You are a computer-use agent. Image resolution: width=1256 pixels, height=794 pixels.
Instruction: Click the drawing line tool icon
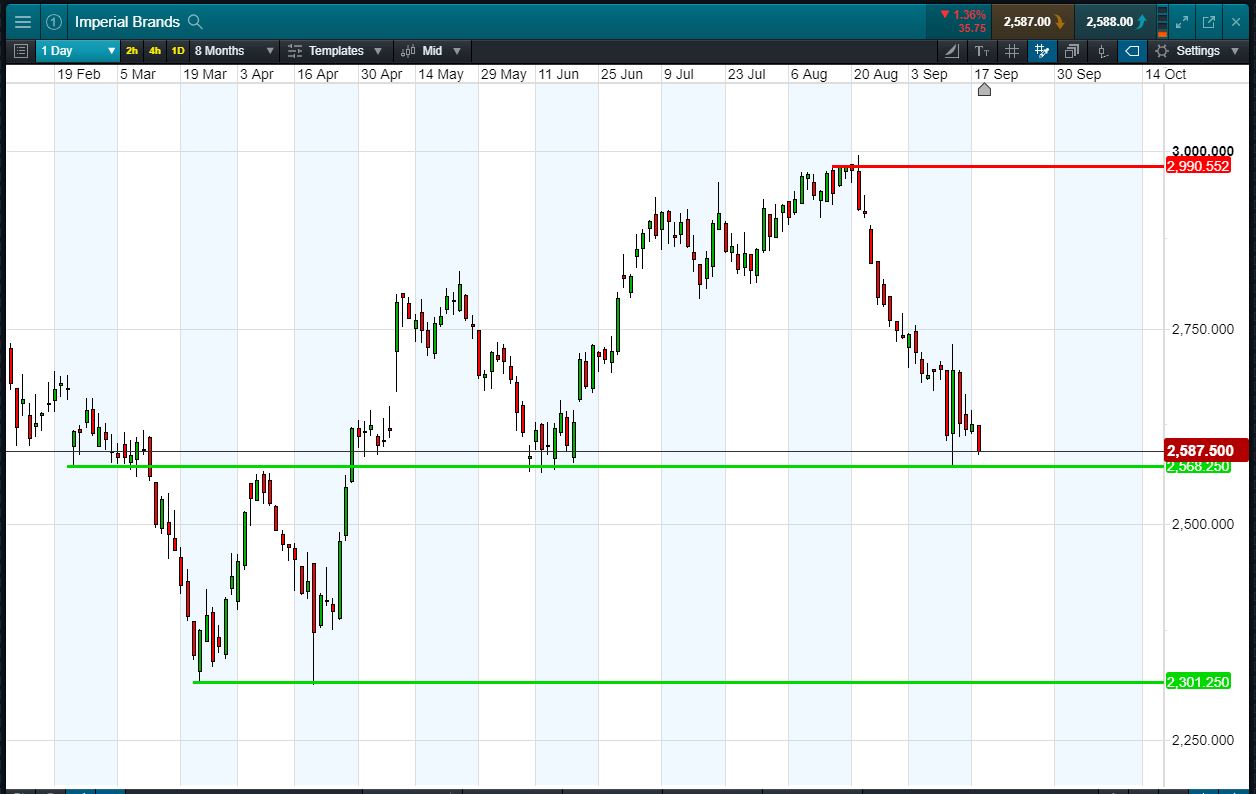(x=951, y=51)
